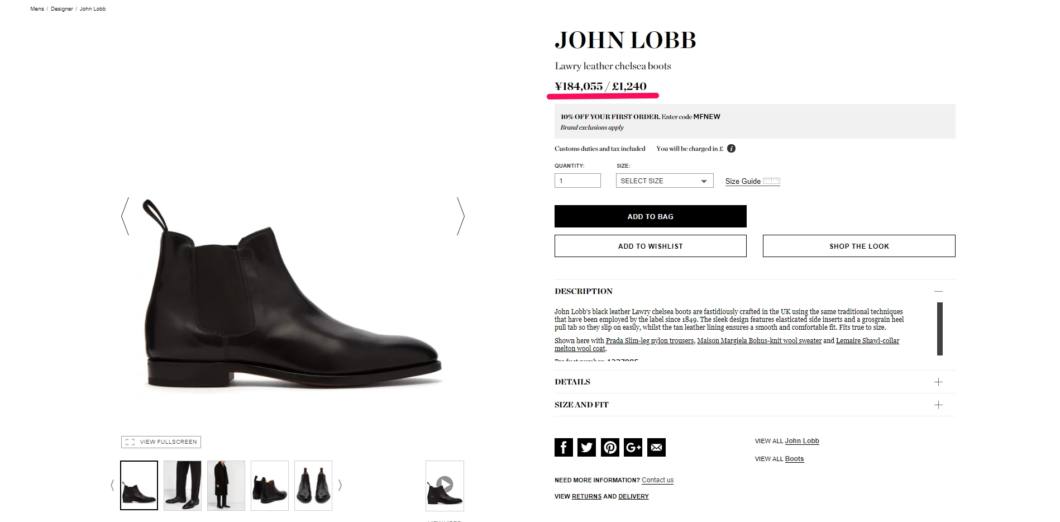Screen dimensions: 1060x522
Task: Add the boots to wishlist
Action: tap(650, 246)
